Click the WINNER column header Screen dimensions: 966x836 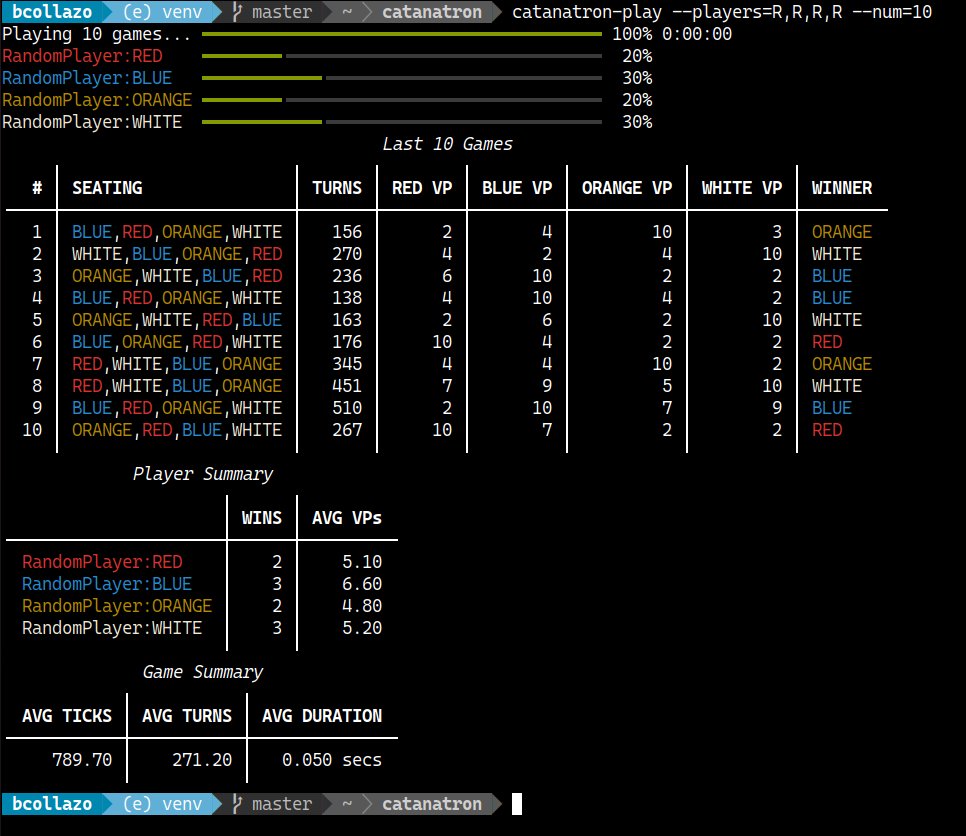click(x=842, y=188)
